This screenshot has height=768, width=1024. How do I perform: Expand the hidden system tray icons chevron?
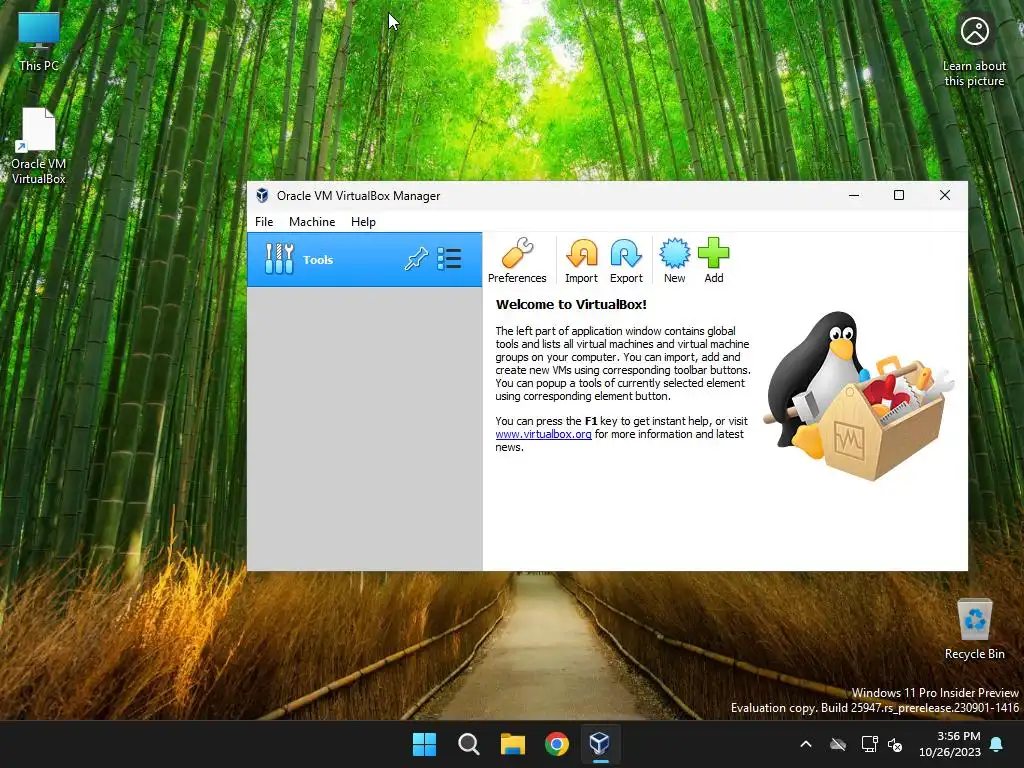[806, 744]
